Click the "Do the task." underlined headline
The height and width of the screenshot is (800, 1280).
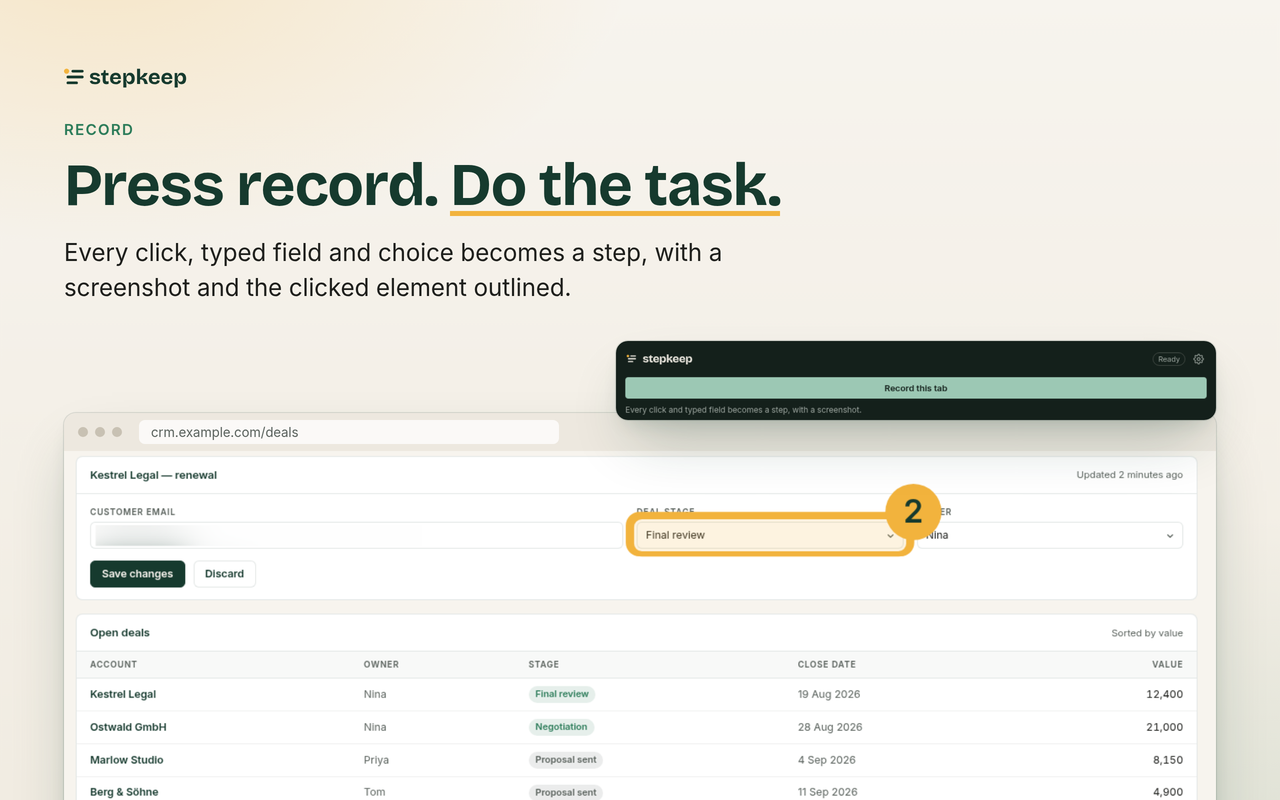coord(616,185)
